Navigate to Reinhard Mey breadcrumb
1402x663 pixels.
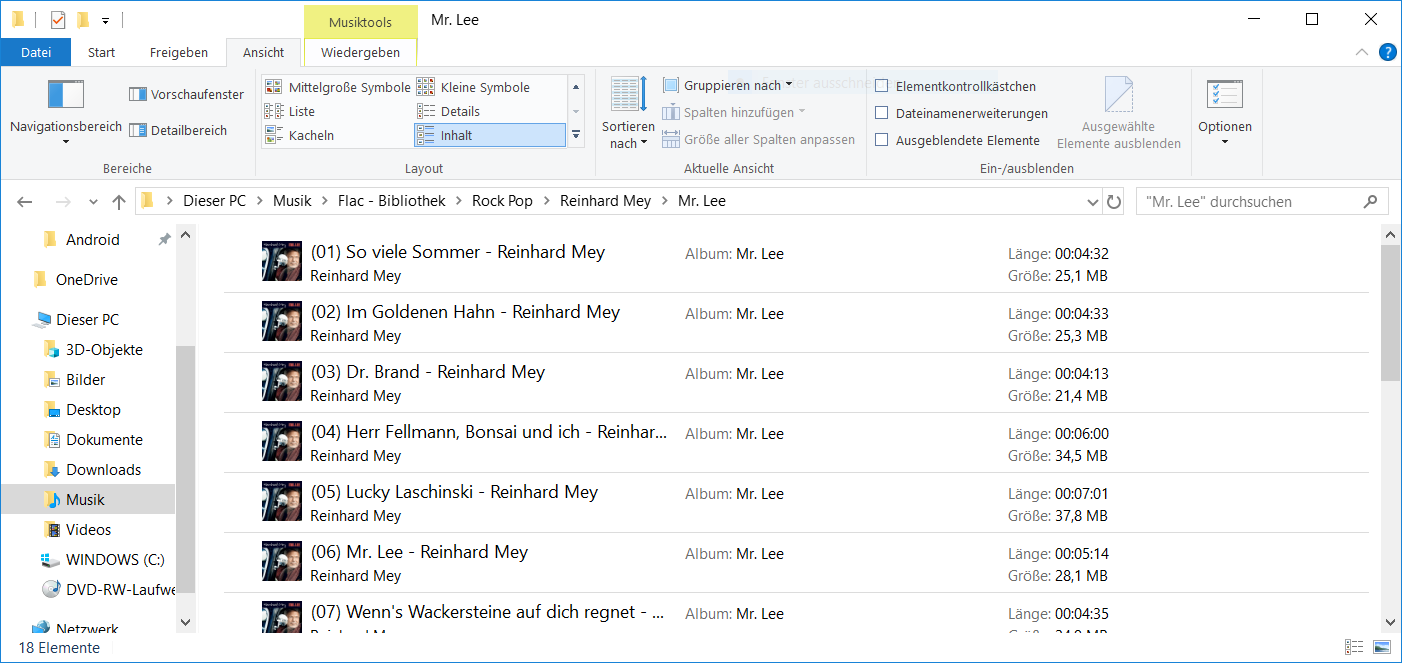click(x=605, y=201)
